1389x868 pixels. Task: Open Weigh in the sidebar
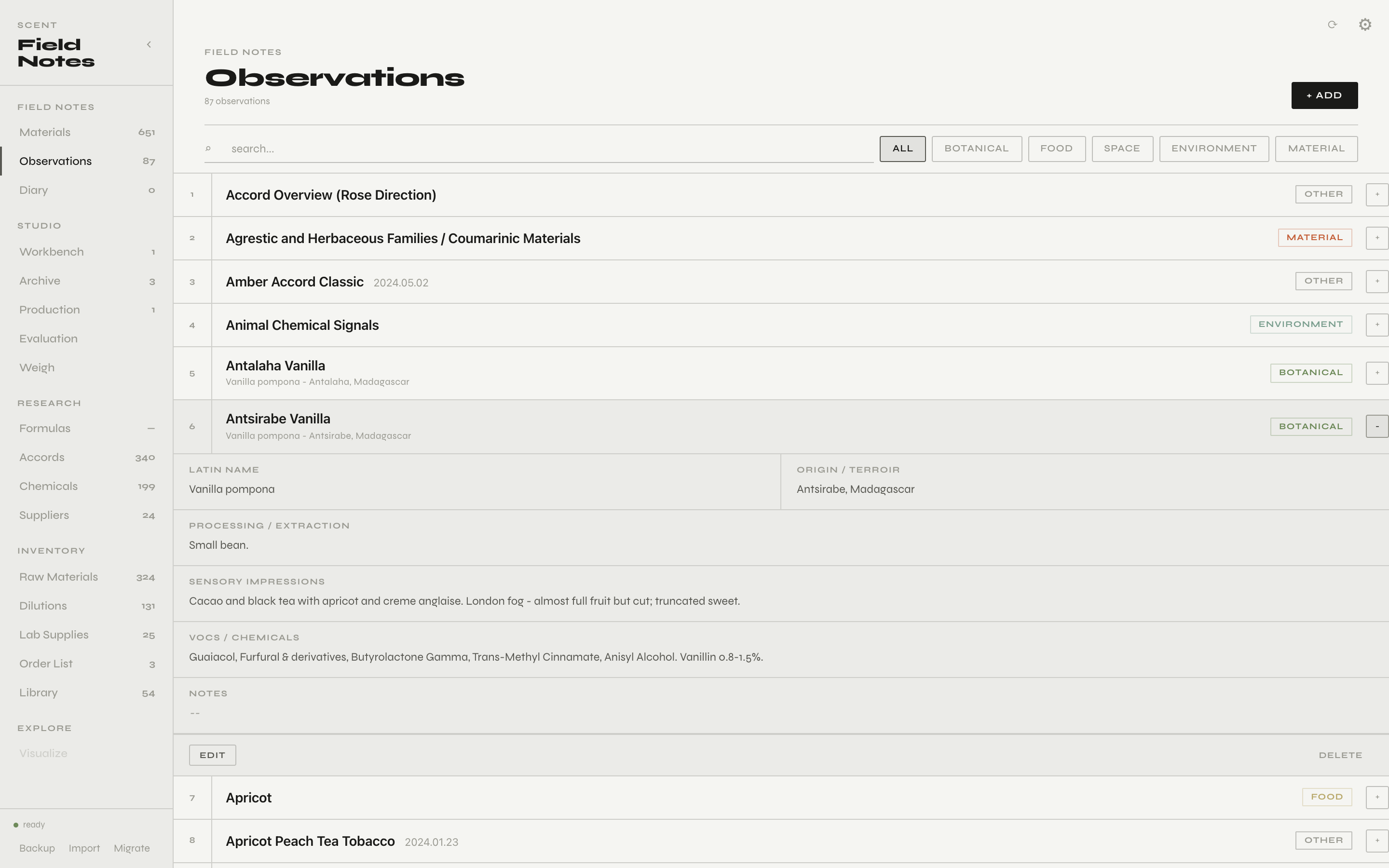coord(87,367)
